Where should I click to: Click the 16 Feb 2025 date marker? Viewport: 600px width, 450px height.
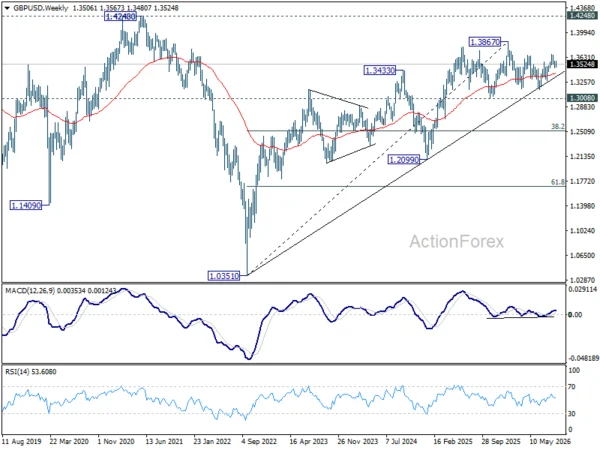pyautogui.click(x=453, y=442)
